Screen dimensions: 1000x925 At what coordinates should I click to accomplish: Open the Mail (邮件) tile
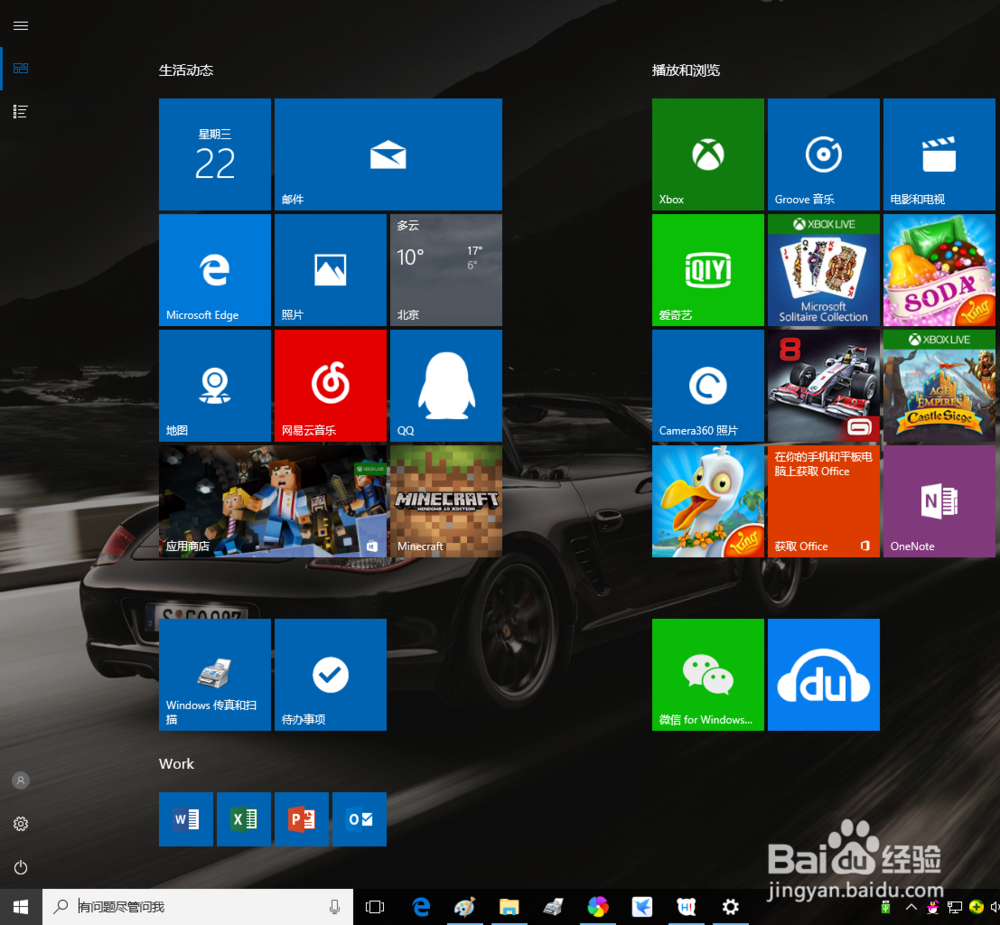pos(388,154)
